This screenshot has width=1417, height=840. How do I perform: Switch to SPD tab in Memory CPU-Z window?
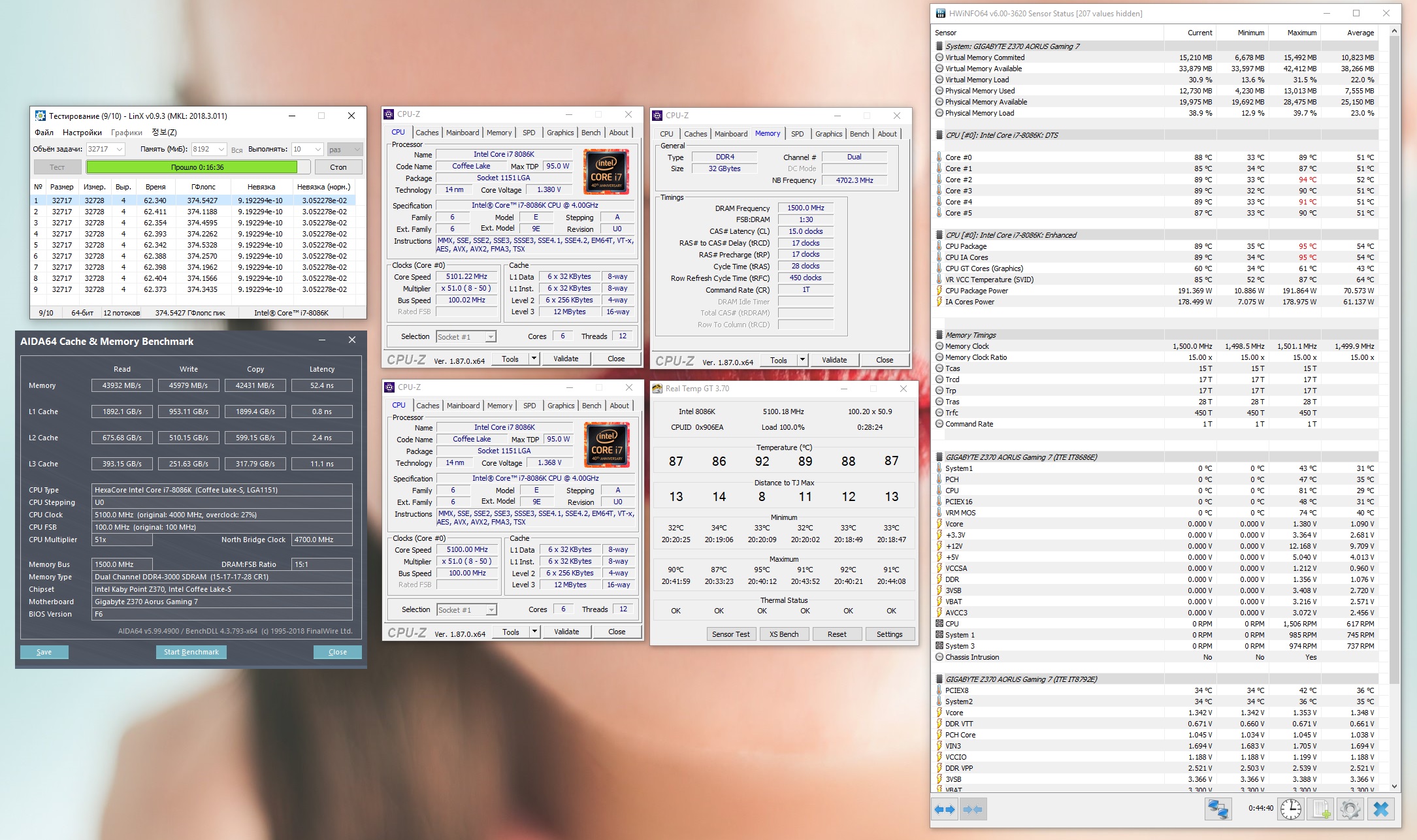[797, 134]
